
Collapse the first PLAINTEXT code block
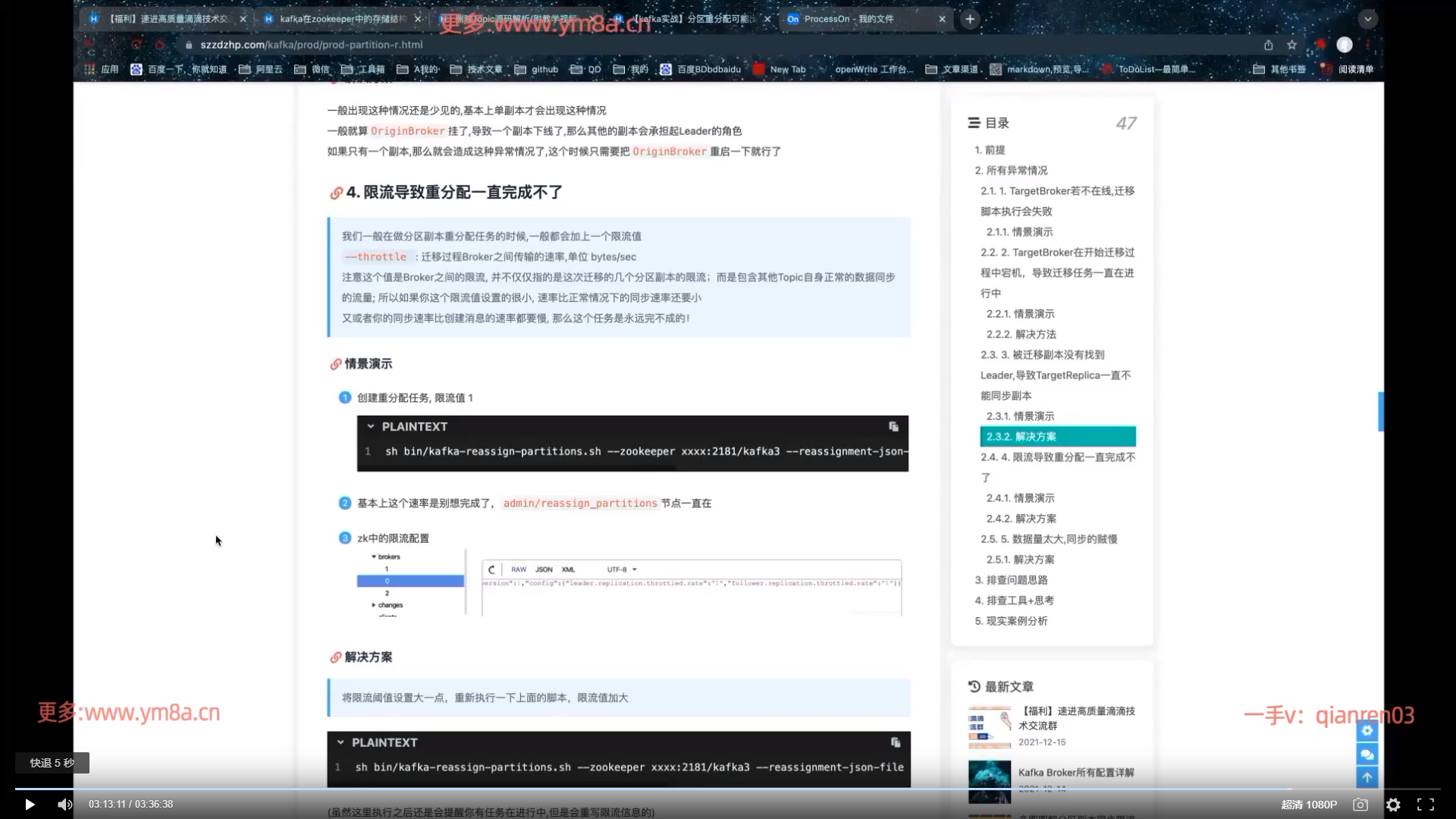pyautogui.click(x=371, y=427)
